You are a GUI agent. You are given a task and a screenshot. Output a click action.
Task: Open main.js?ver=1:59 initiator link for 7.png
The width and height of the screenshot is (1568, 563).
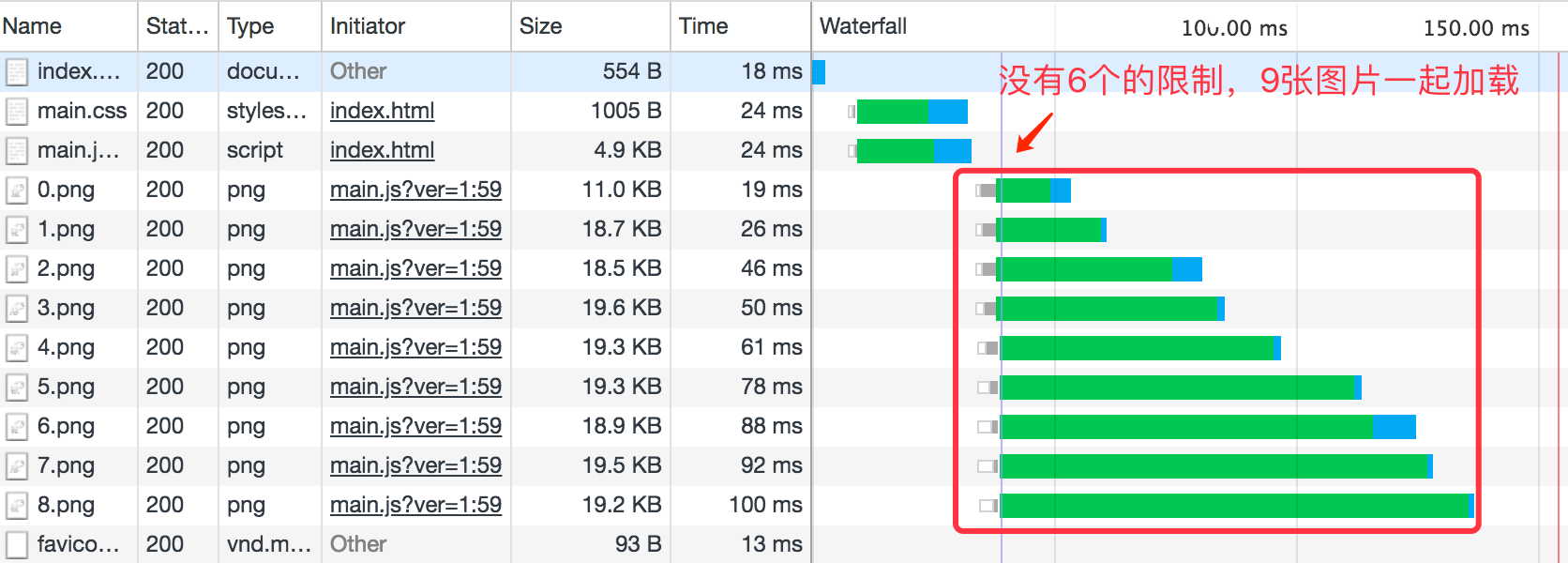(415, 465)
